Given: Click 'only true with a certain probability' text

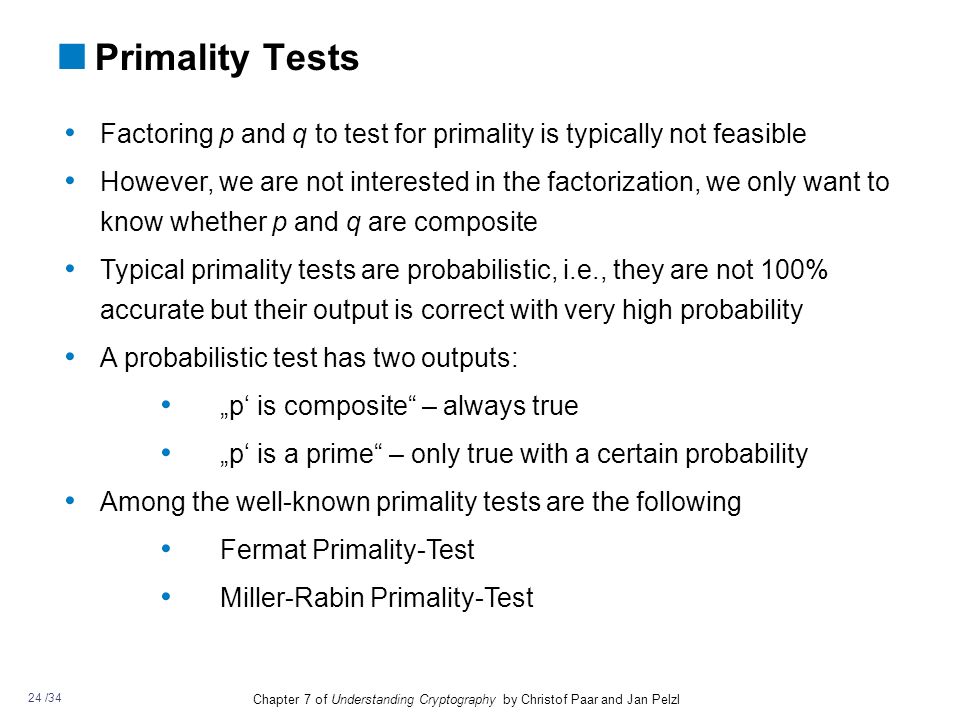Looking at the screenshot, I should [609, 454].
